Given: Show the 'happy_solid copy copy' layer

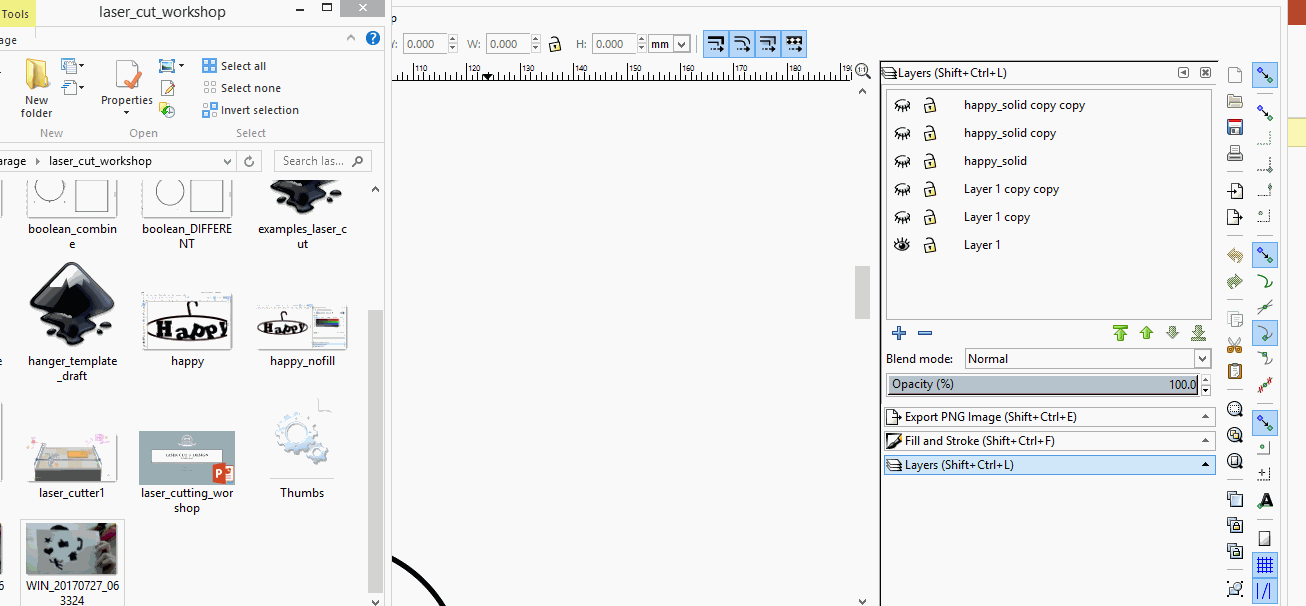Looking at the screenshot, I should [902, 105].
